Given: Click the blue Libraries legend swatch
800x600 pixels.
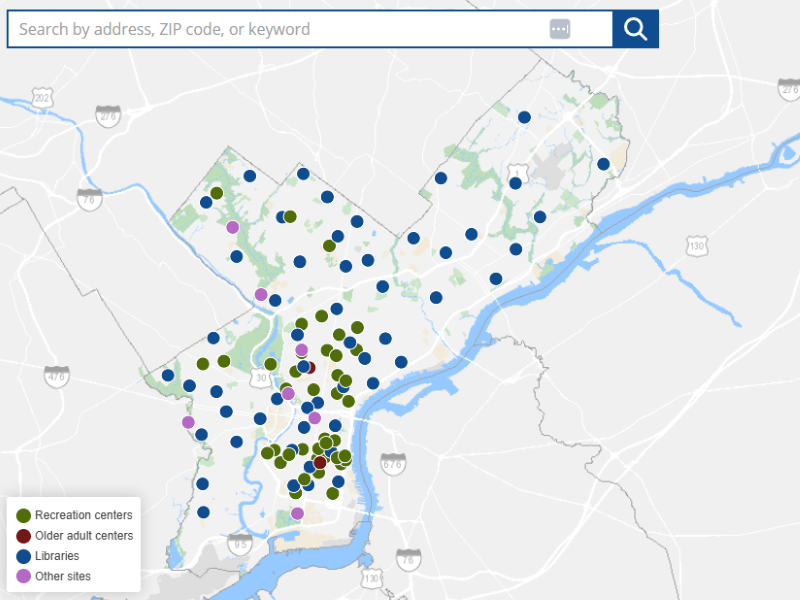Looking at the screenshot, I should pos(23,556).
